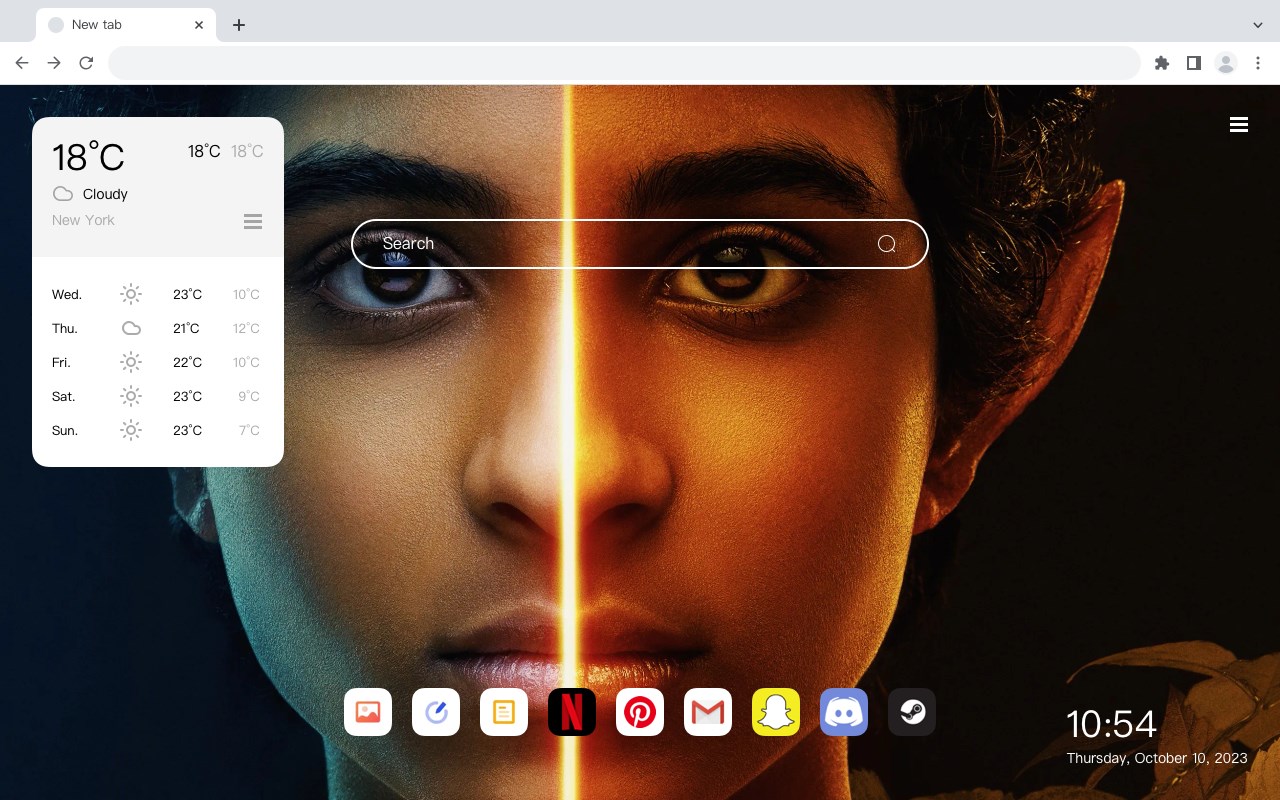Image resolution: width=1280 pixels, height=800 pixels.
Task: Click the Thursday cloud weather icon
Action: click(131, 328)
